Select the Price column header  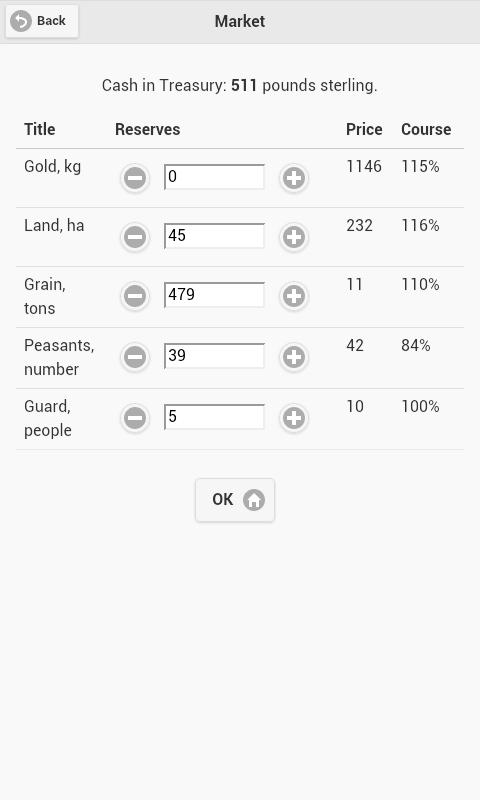[364, 130]
